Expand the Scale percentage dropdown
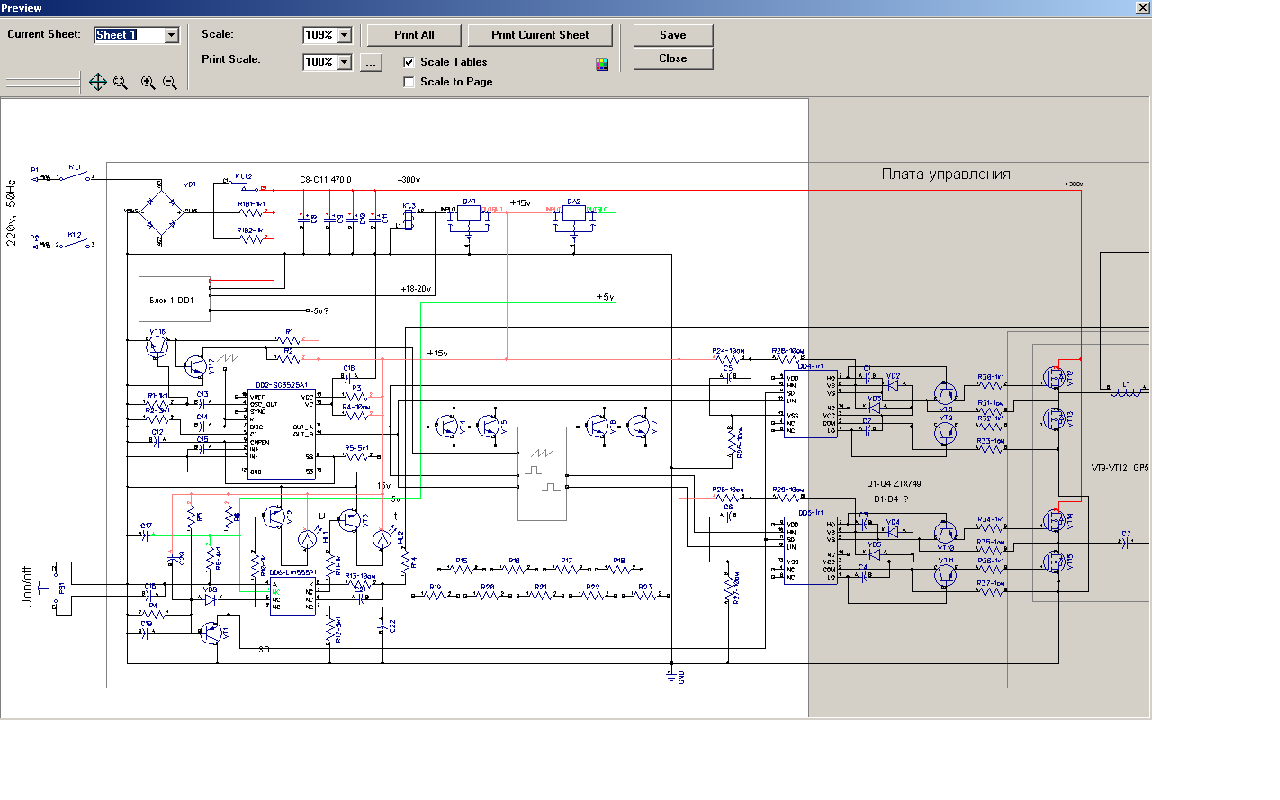The image size is (1280, 800). [x=345, y=35]
